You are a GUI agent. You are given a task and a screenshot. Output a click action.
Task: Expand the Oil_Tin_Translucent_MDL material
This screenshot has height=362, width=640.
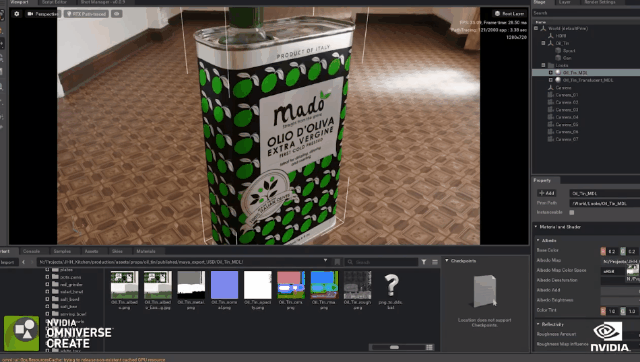pos(551,80)
